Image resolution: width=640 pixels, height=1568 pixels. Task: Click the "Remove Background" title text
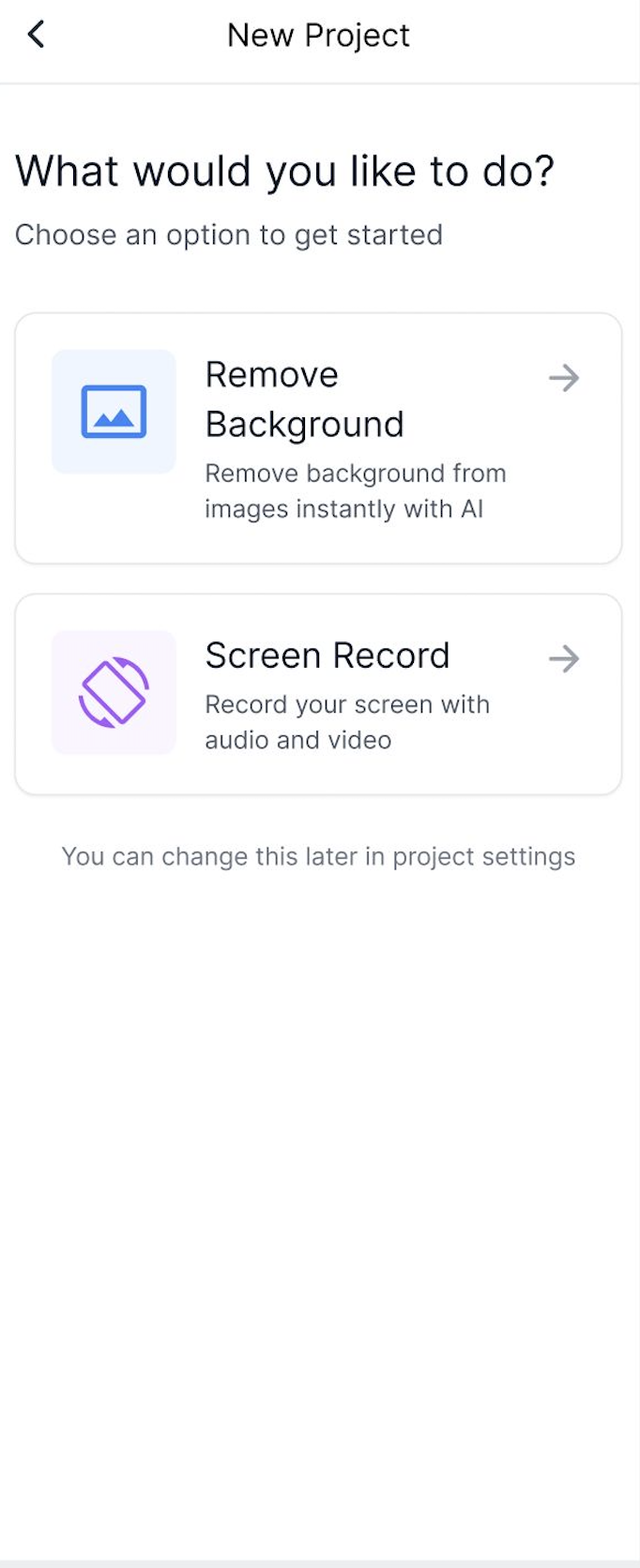(305, 400)
